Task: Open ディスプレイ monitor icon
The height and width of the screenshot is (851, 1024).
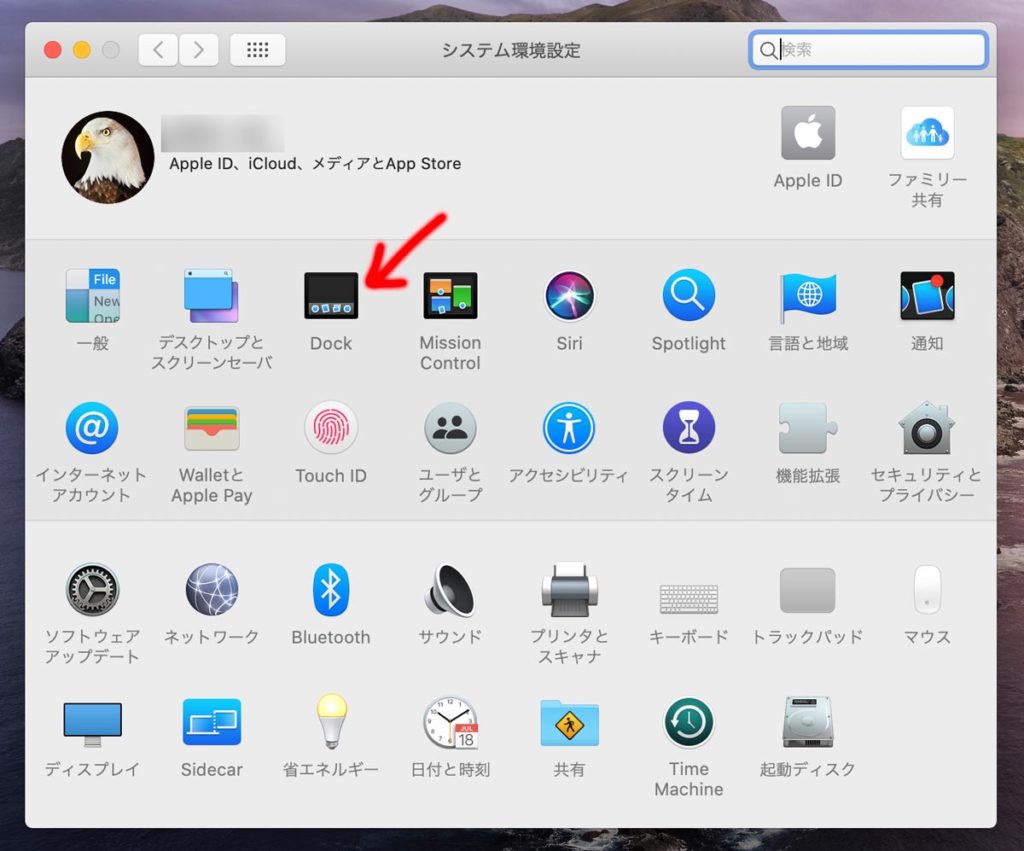Action: (x=92, y=724)
